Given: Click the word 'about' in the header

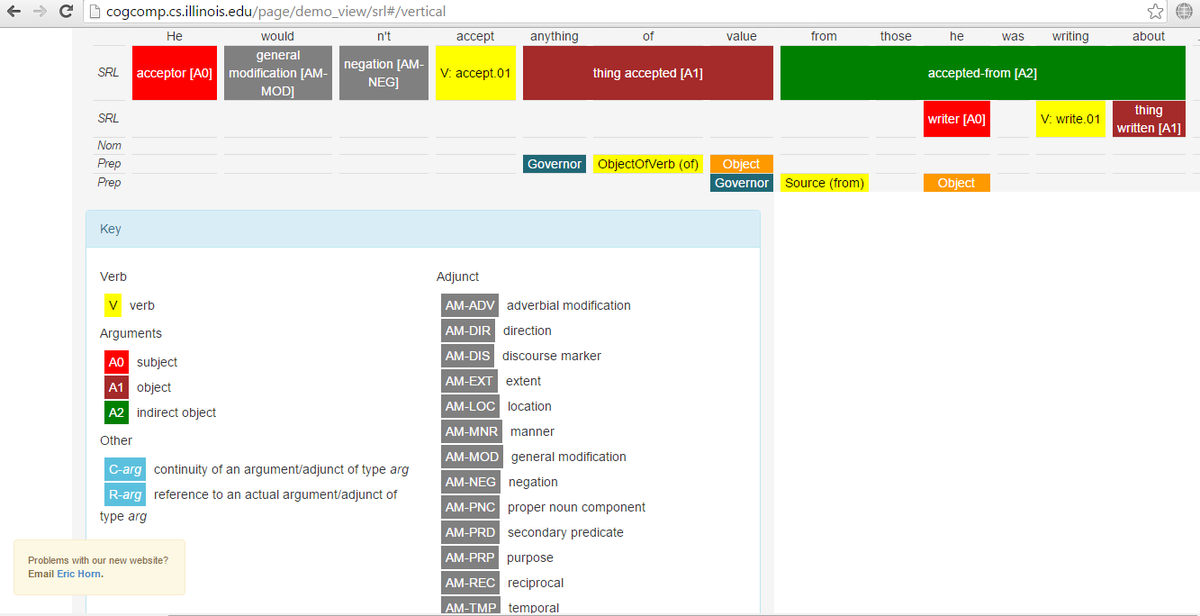Looking at the screenshot, I should point(1148,36).
